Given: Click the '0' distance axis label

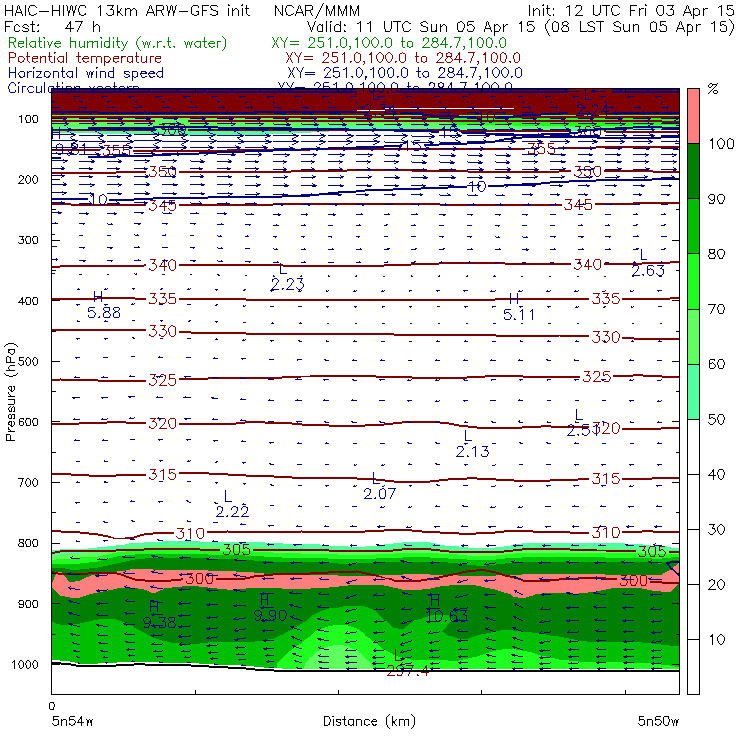Looking at the screenshot, I should coord(52,706).
